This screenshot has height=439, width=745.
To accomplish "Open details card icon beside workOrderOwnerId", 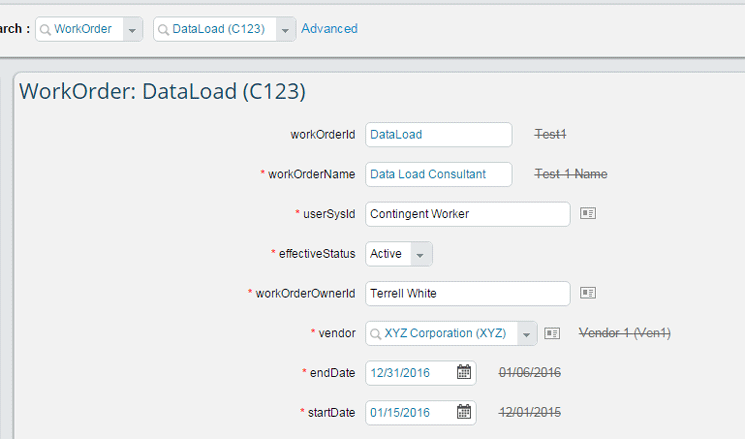I will click(588, 293).
